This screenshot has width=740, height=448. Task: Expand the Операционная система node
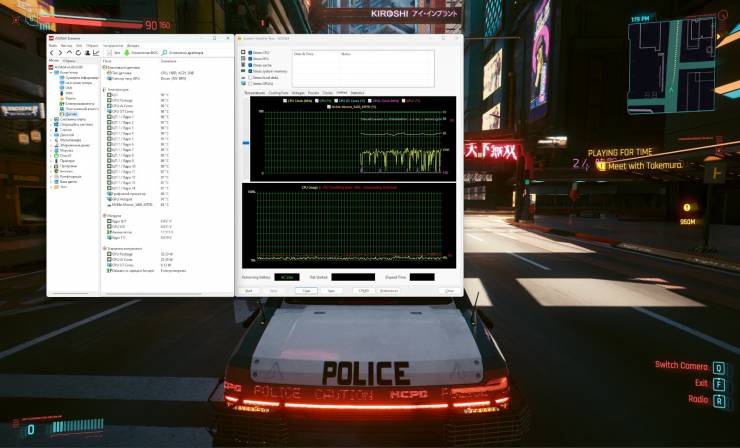[50, 125]
